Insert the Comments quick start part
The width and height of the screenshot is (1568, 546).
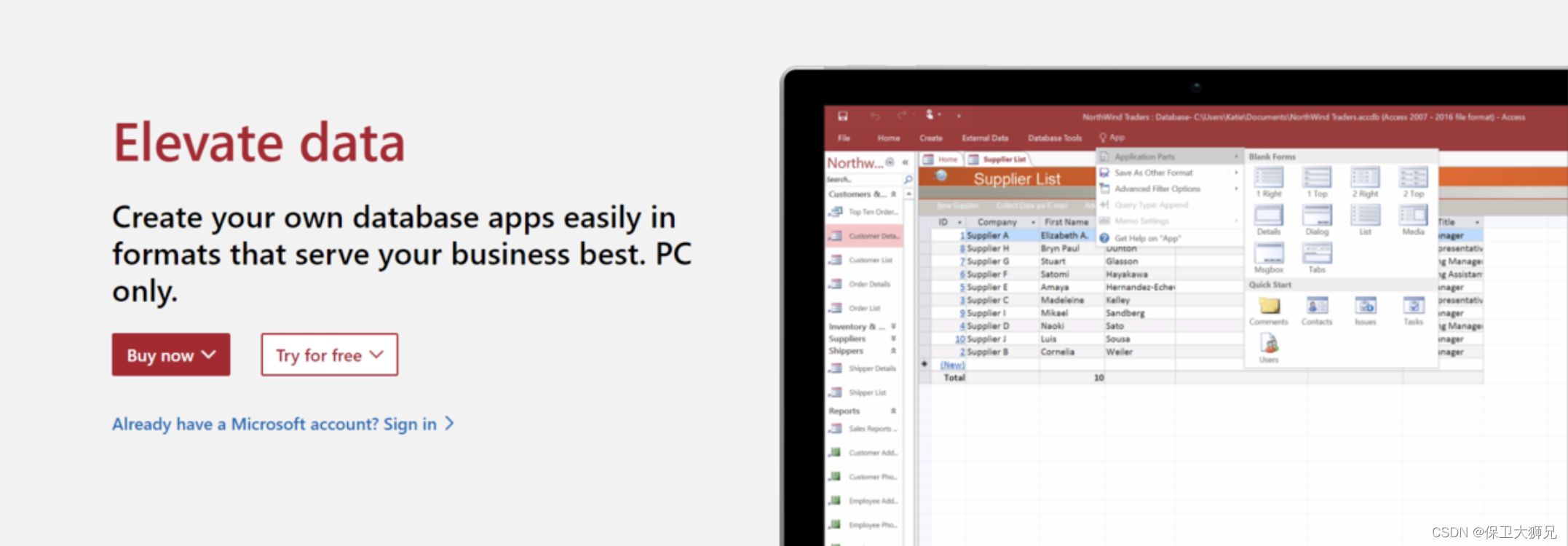(1269, 311)
